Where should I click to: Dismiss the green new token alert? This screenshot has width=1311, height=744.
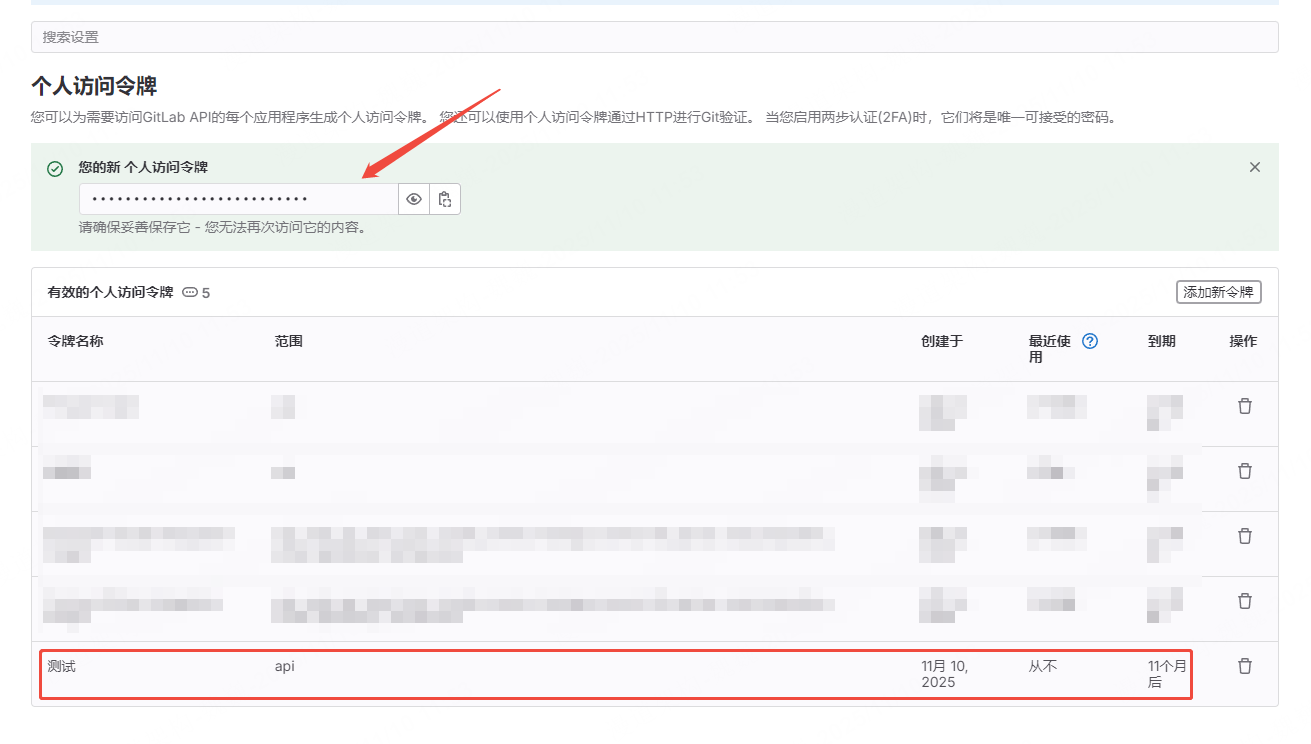pyautogui.click(x=1255, y=167)
